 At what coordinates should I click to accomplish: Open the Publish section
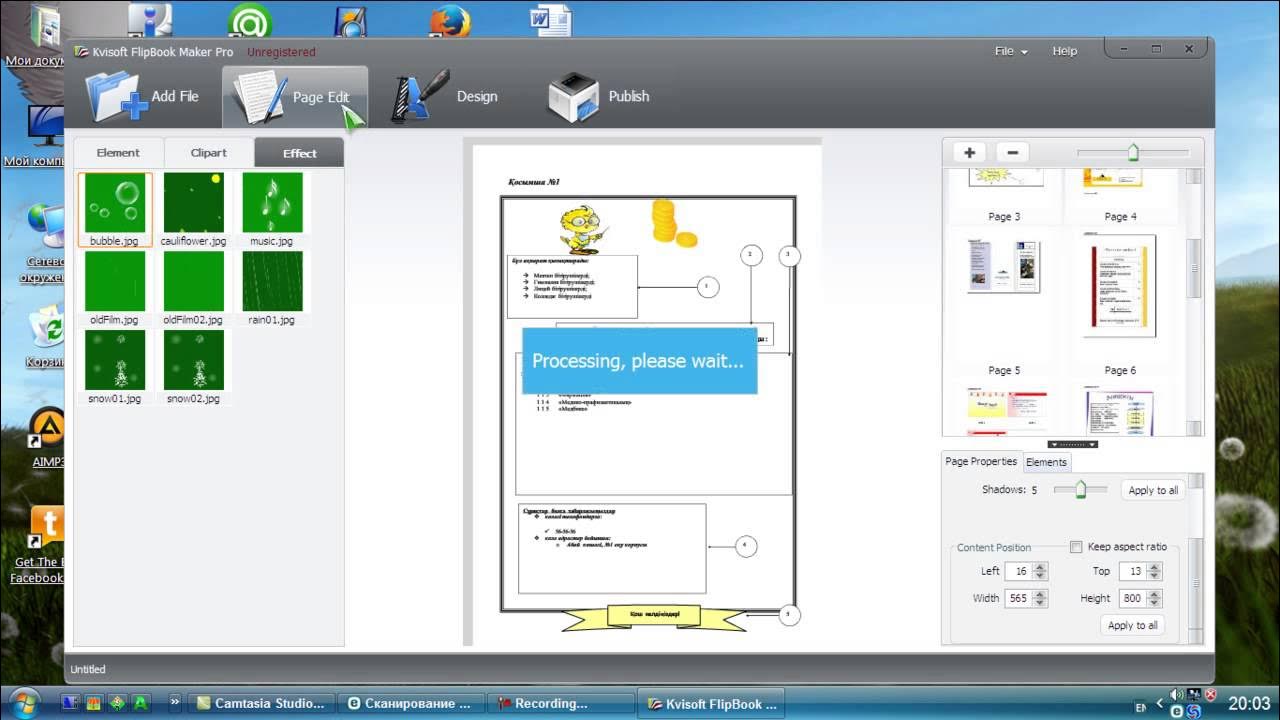tap(598, 97)
